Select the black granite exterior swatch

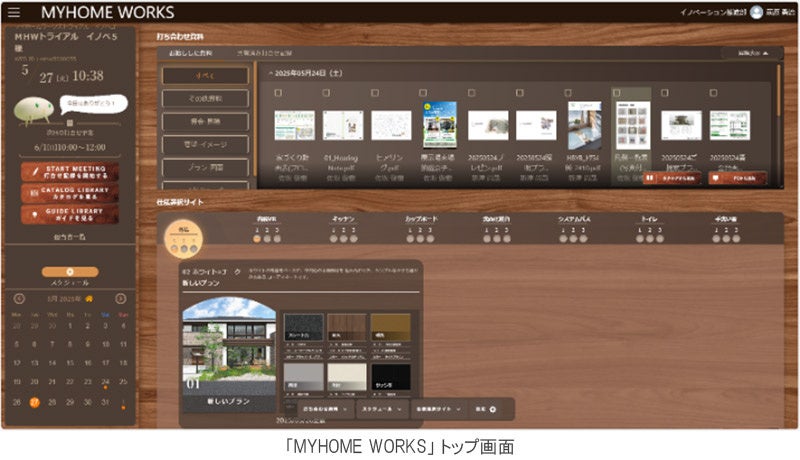tap(303, 327)
